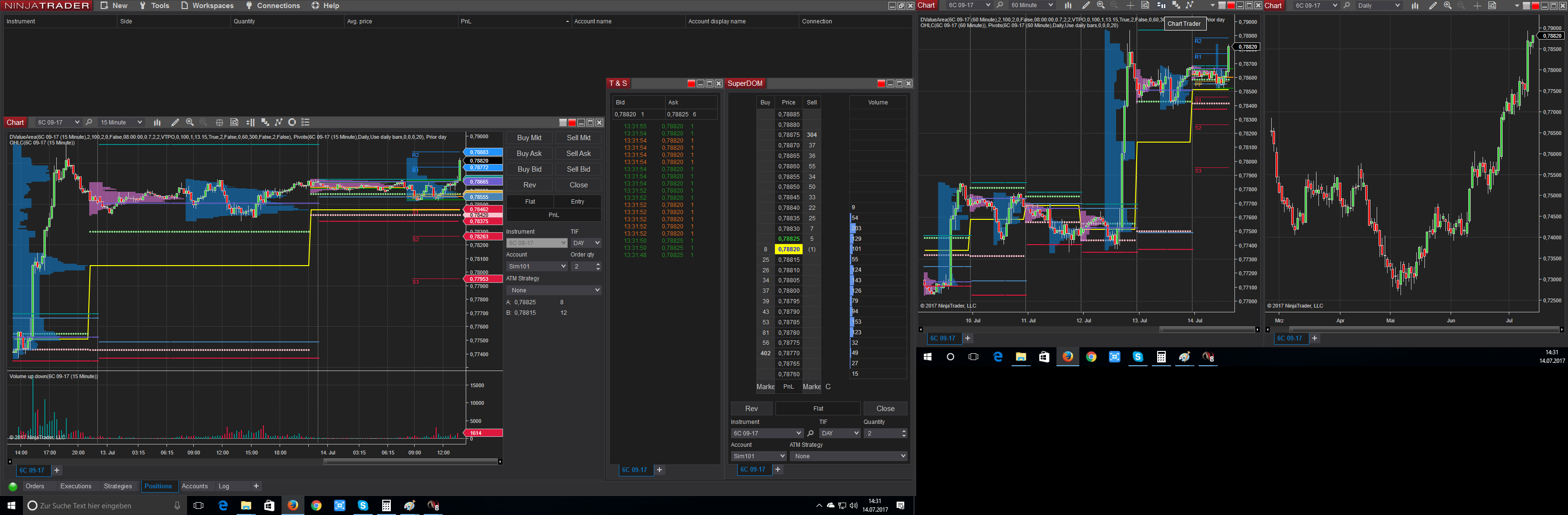Click Sell Mkt in Chart Trader

(578, 138)
